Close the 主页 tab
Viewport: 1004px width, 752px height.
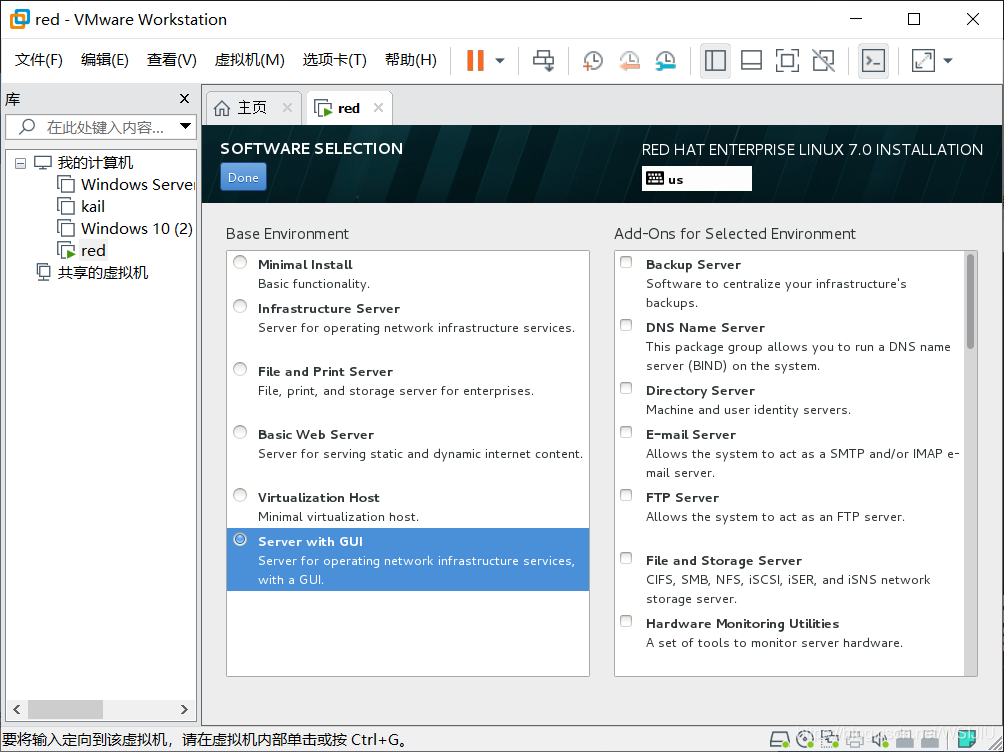click(x=287, y=108)
